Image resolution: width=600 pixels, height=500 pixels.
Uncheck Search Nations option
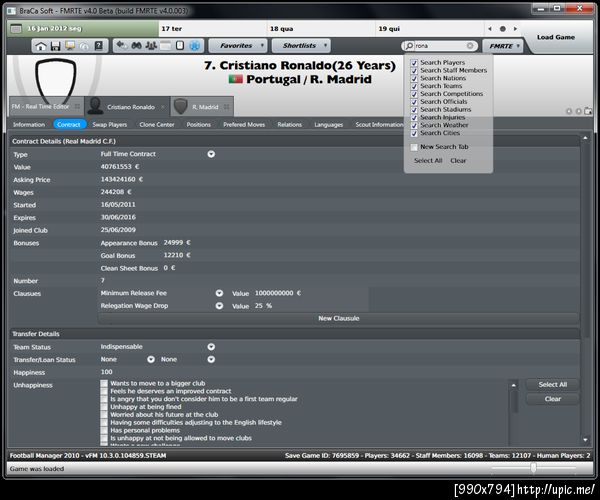coord(414,78)
